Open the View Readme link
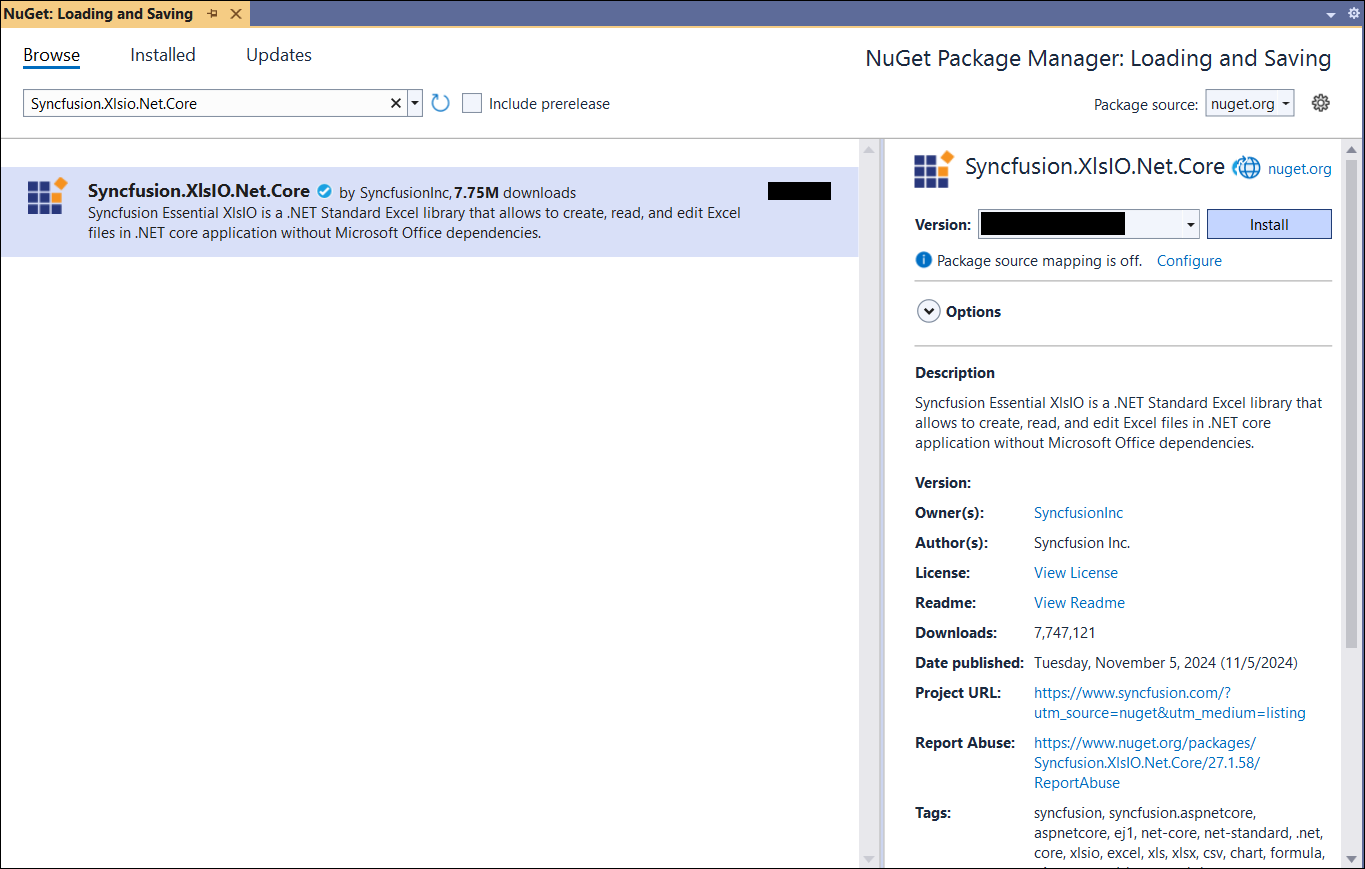The height and width of the screenshot is (869, 1365). (x=1079, y=603)
